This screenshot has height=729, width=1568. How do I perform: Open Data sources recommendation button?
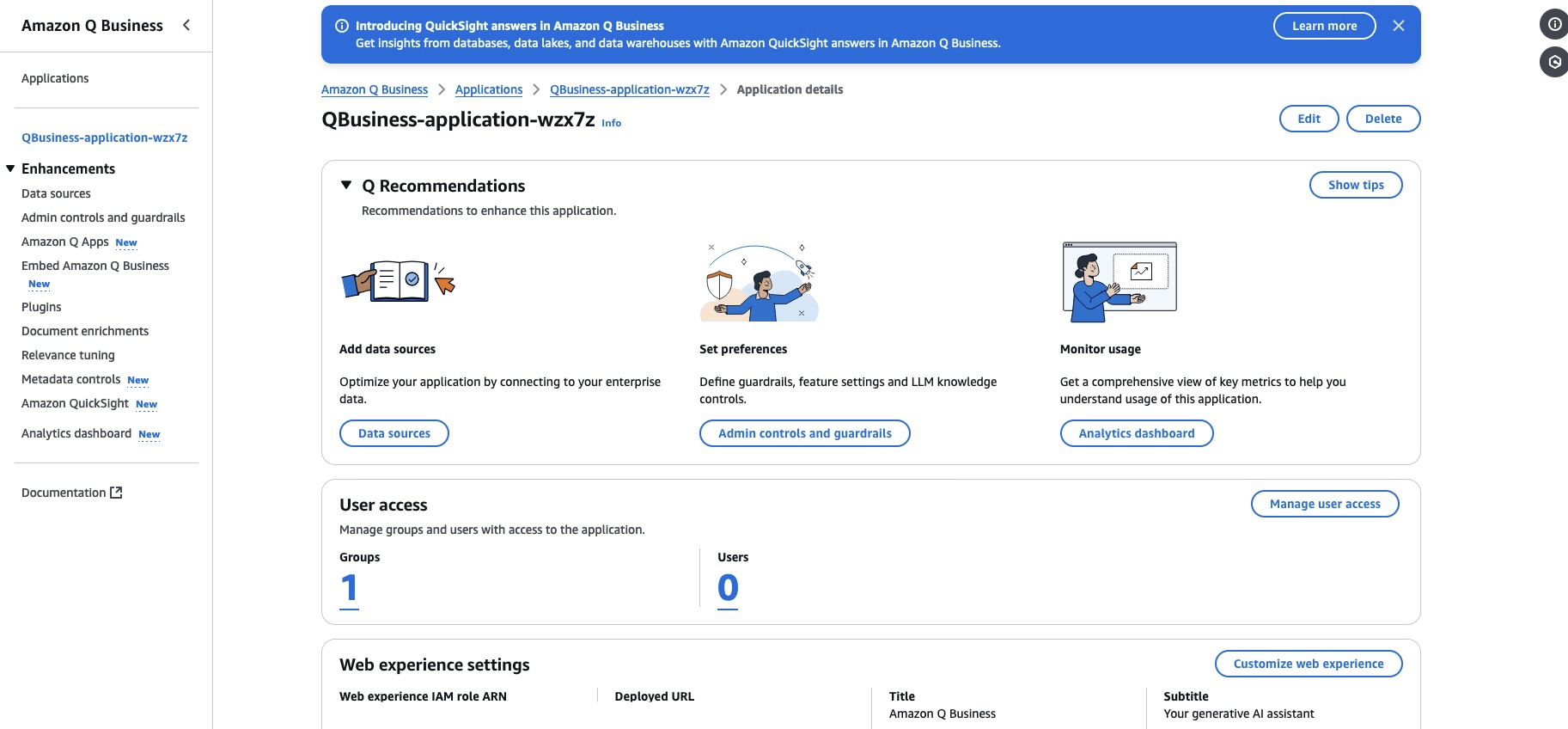pos(394,433)
